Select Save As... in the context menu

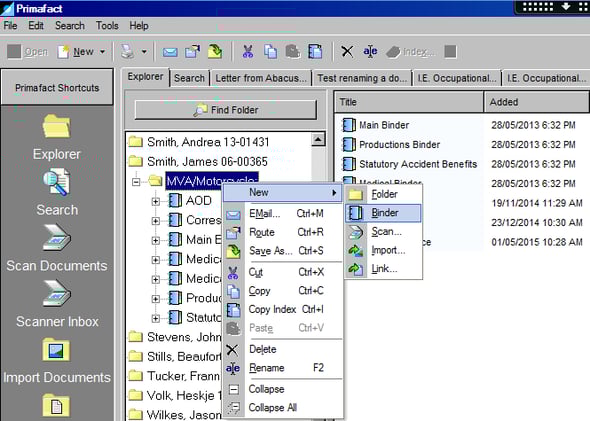click(283, 251)
